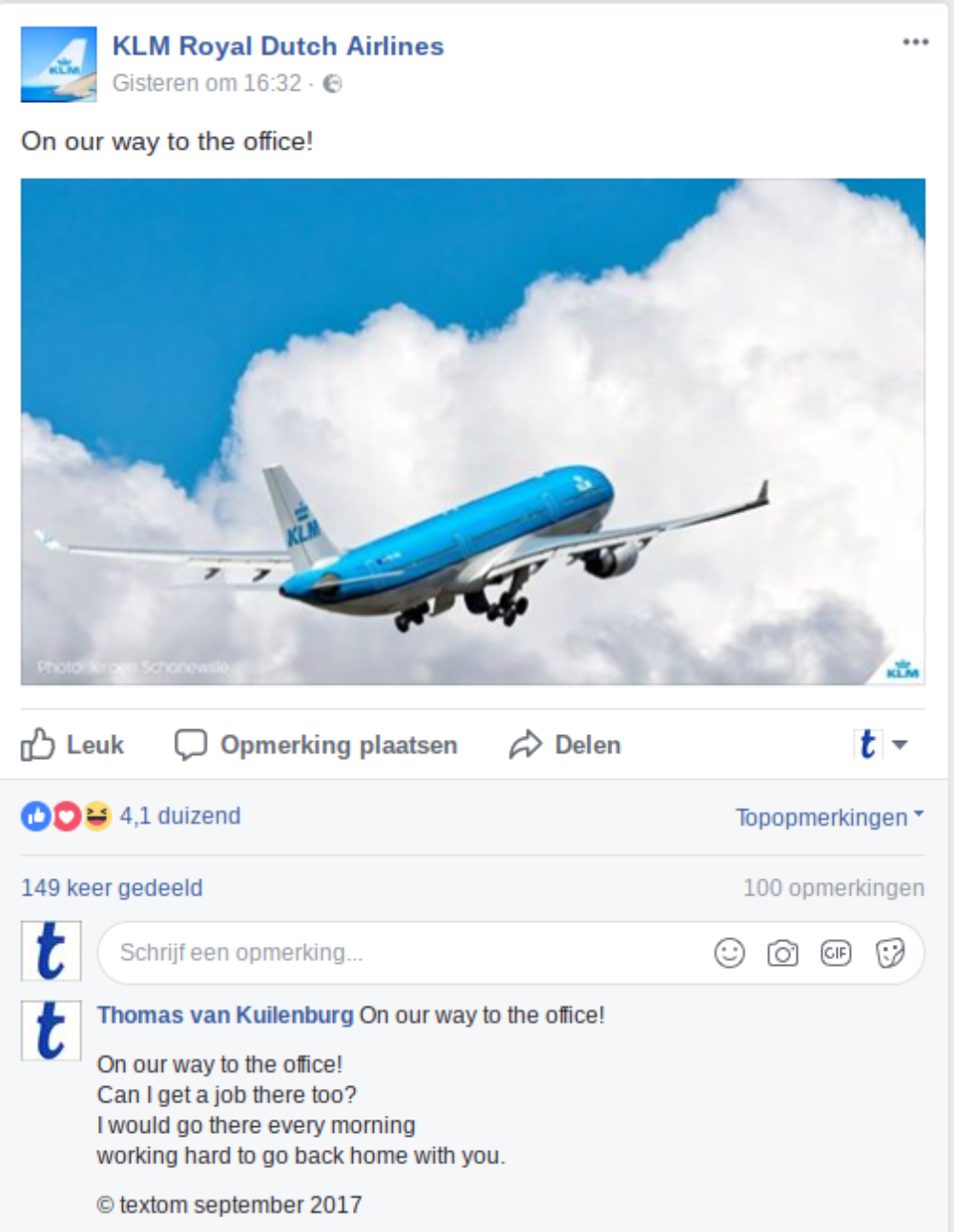Attach a photo with the camera icon
The width and height of the screenshot is (954, 1232).
[782, 953]
